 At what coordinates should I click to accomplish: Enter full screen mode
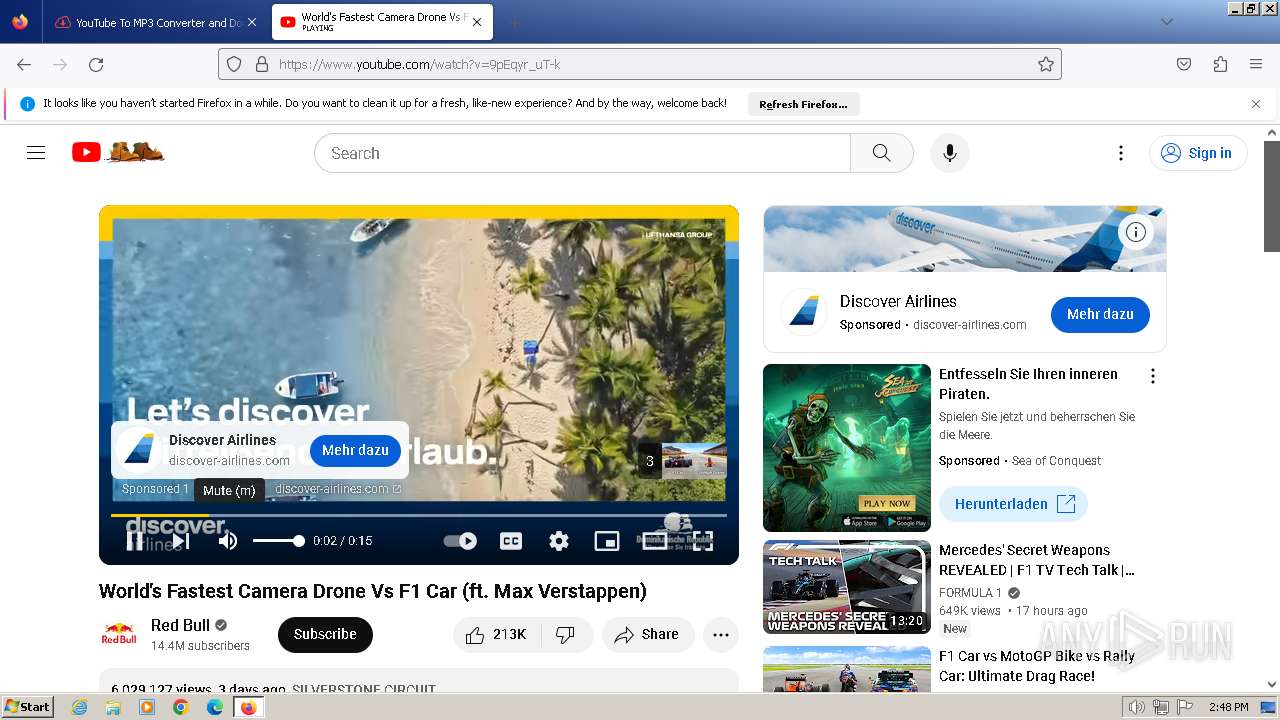point(703,541)
